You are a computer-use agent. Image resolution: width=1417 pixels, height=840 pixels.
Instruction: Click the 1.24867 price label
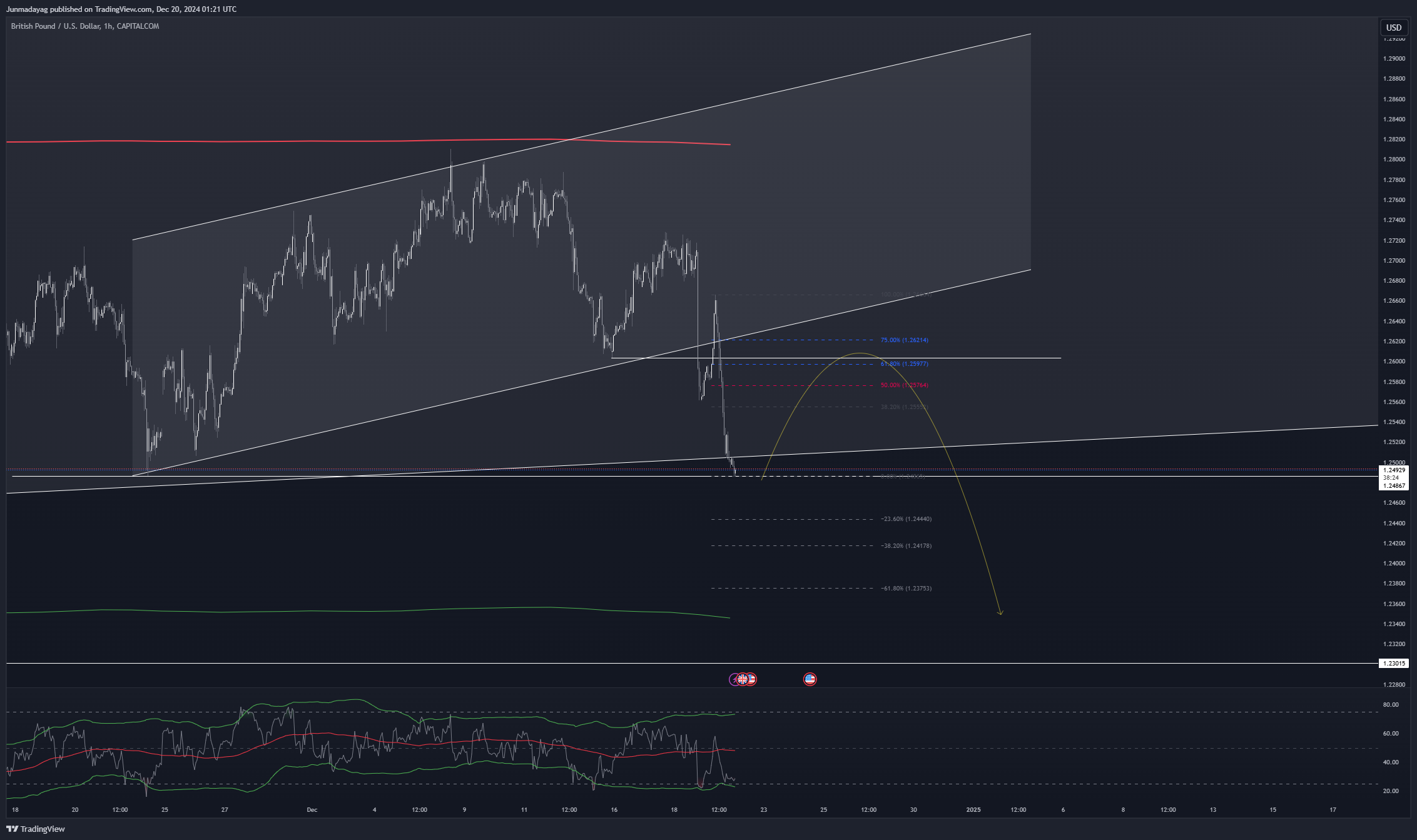tap(1393, 485)
